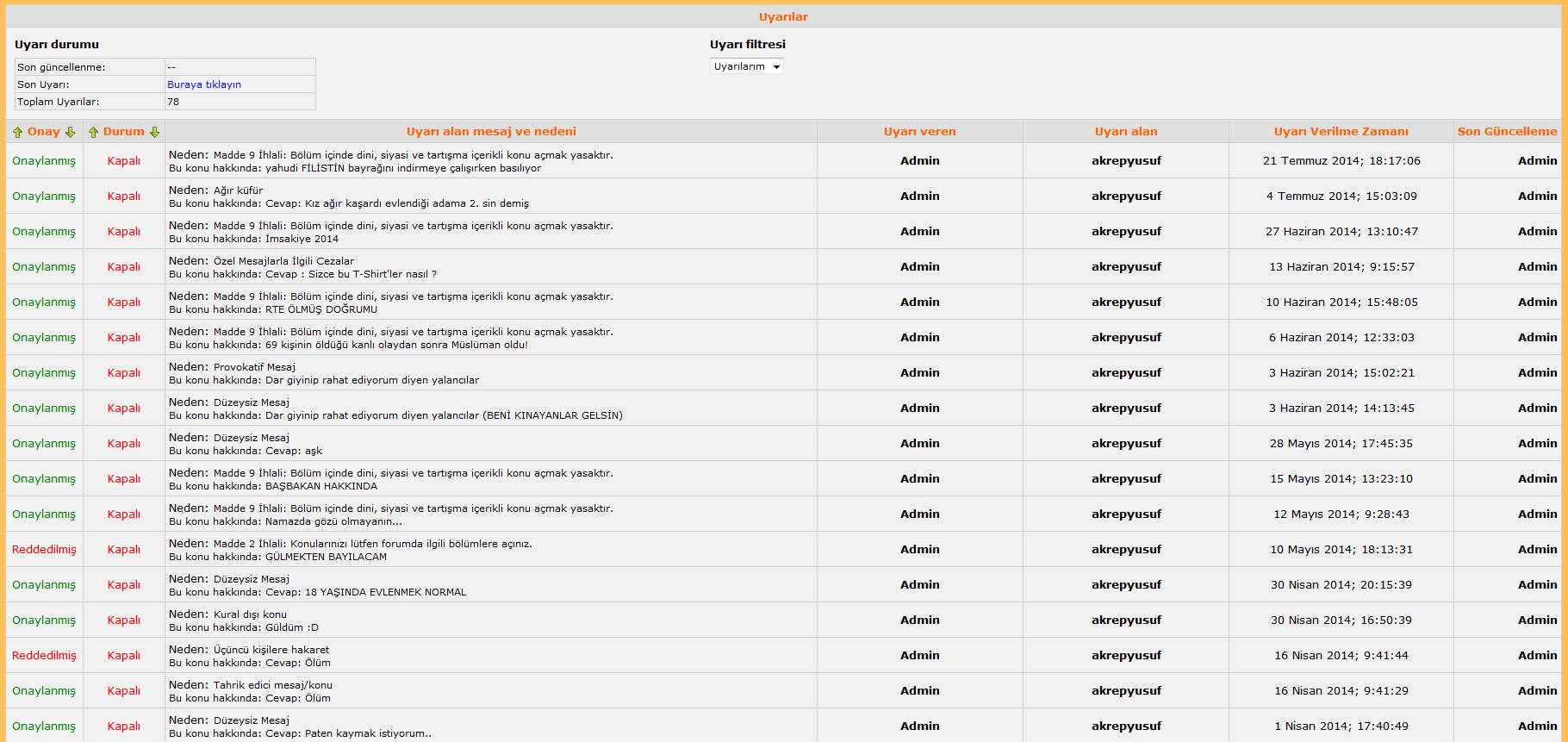Viewport: 1568px width, 742px height.
Task: Open 'Kız ağır kaşardı evlendiği adama' reply
Action: 397,204
